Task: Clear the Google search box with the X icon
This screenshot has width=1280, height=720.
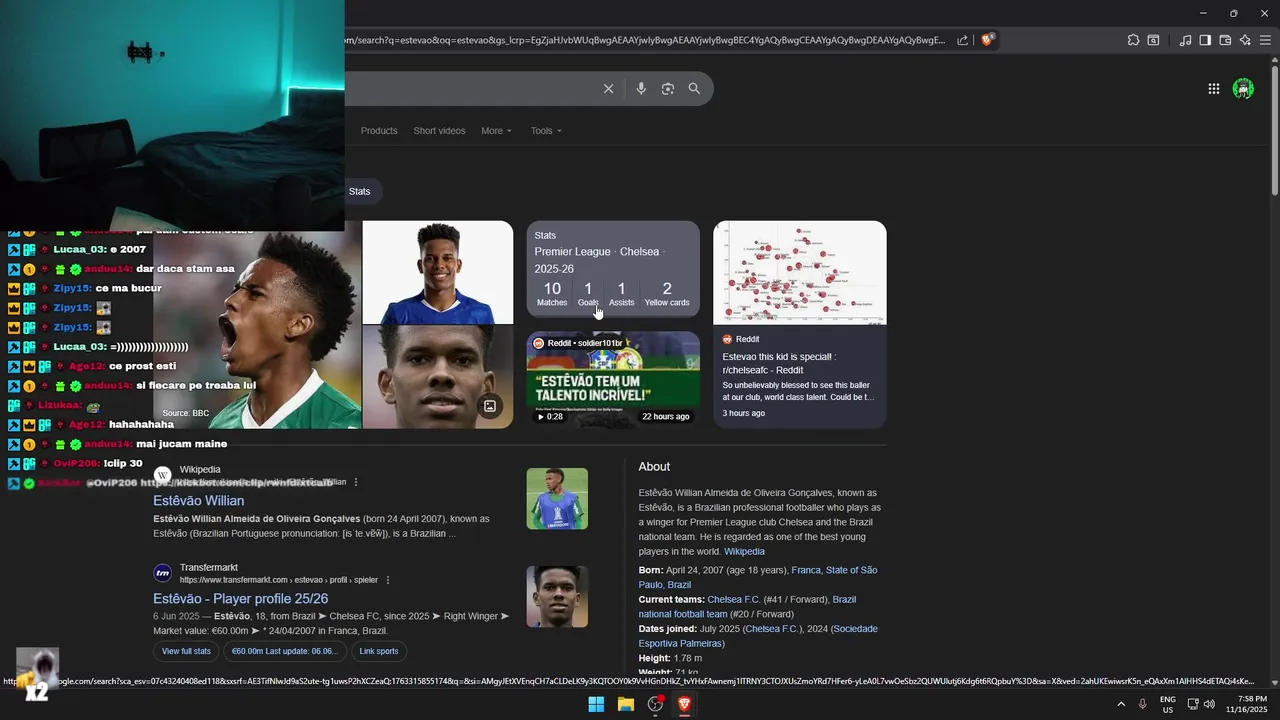Action: tap(608, 89)
